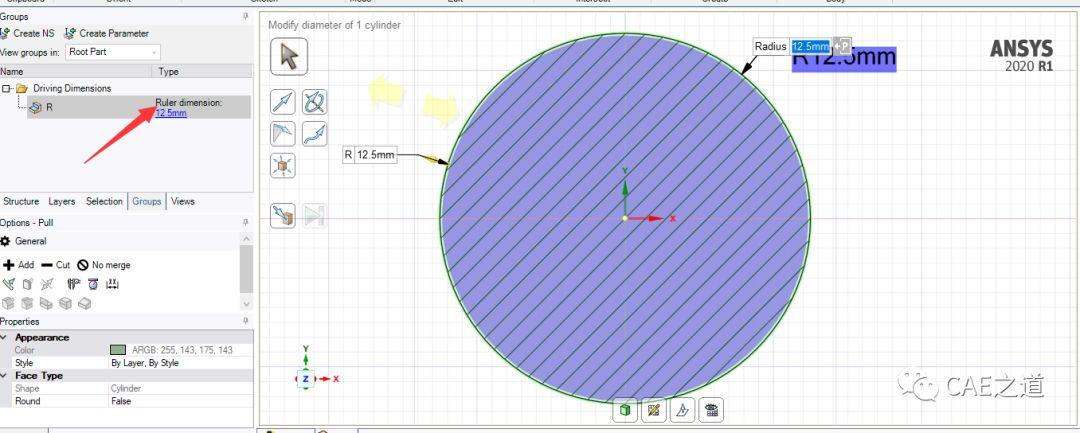
Task: Click the second gray box icon in Pull options
Action: point(28,303)
